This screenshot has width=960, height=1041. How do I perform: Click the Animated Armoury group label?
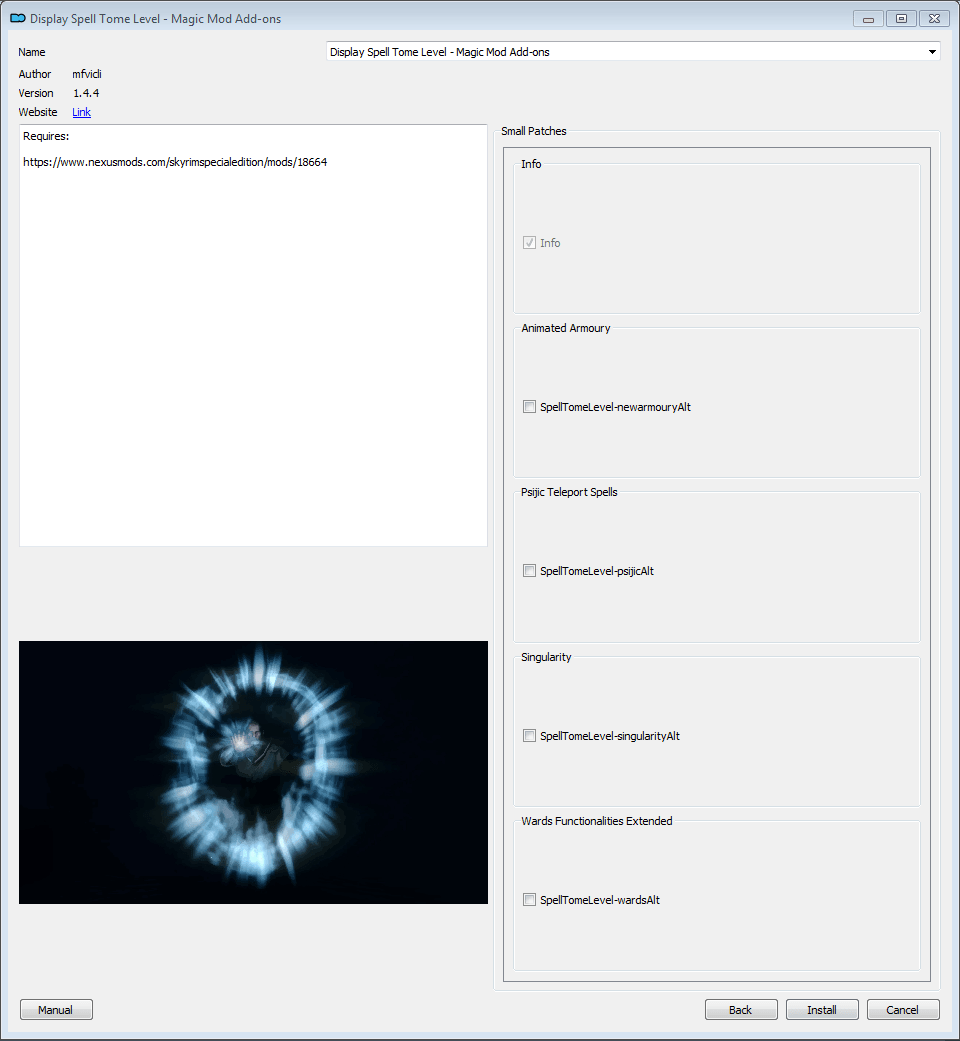pyautogui.click(x=566, y=328)
